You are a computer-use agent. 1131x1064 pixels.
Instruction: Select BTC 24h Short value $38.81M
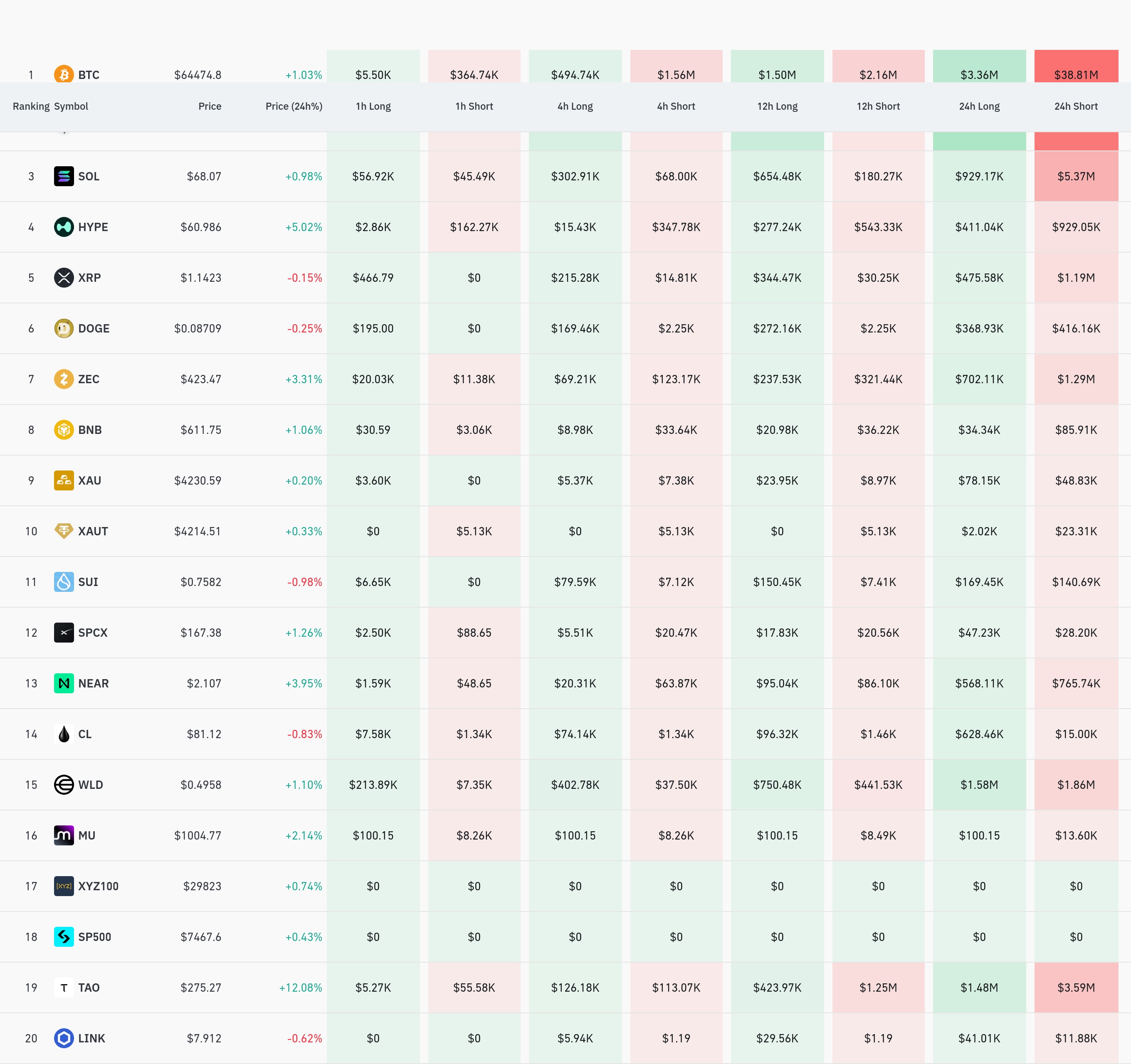point(1077,75)
